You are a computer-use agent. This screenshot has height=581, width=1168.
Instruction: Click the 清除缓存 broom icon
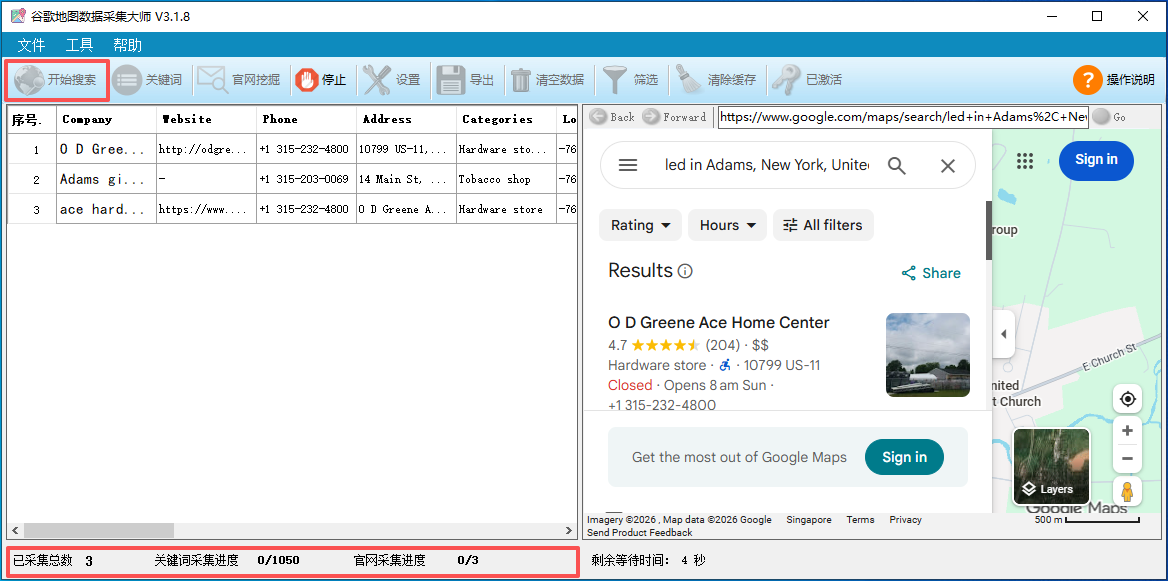[x=688, y=80]
